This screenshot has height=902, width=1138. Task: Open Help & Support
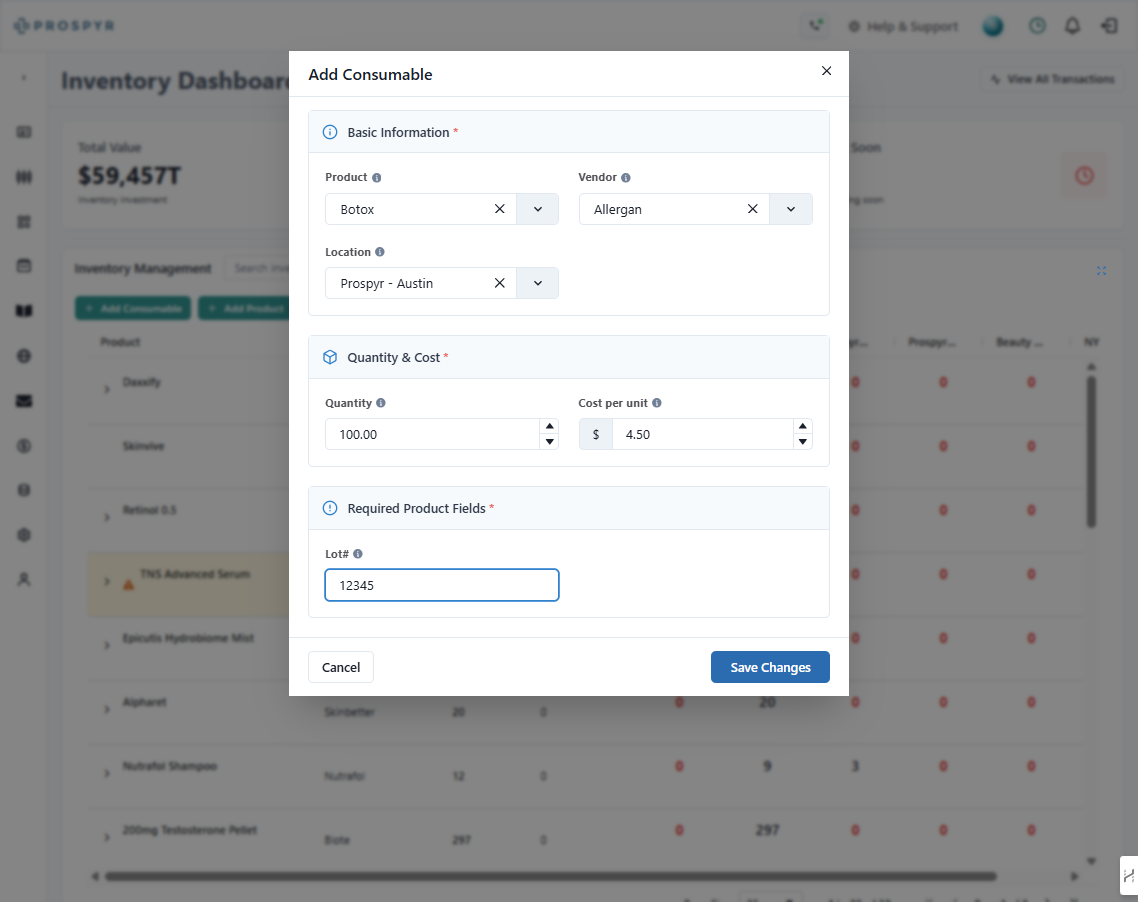click(903, 27)
